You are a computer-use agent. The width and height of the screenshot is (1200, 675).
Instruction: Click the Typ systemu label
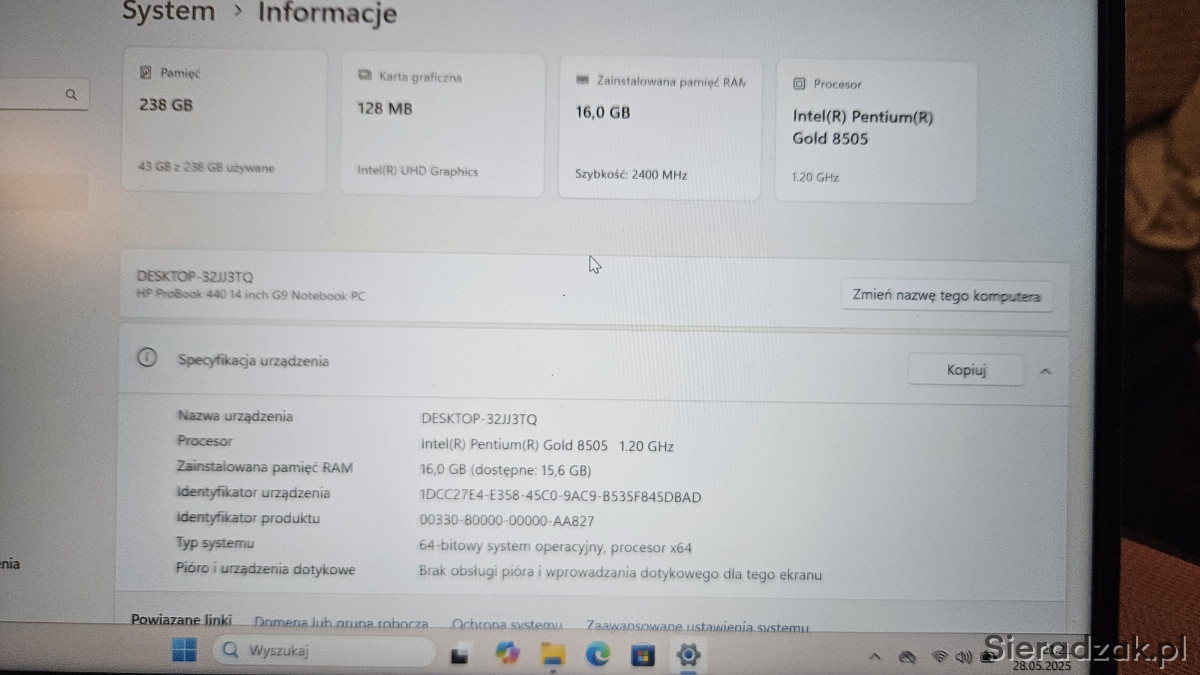pyautogui.click(x=215, y=543)
